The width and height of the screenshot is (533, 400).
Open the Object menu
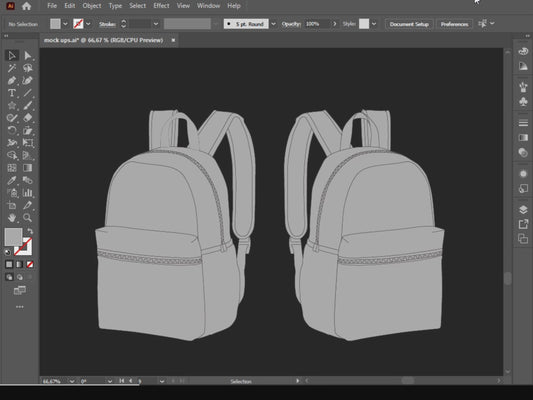tap(92, 6)
